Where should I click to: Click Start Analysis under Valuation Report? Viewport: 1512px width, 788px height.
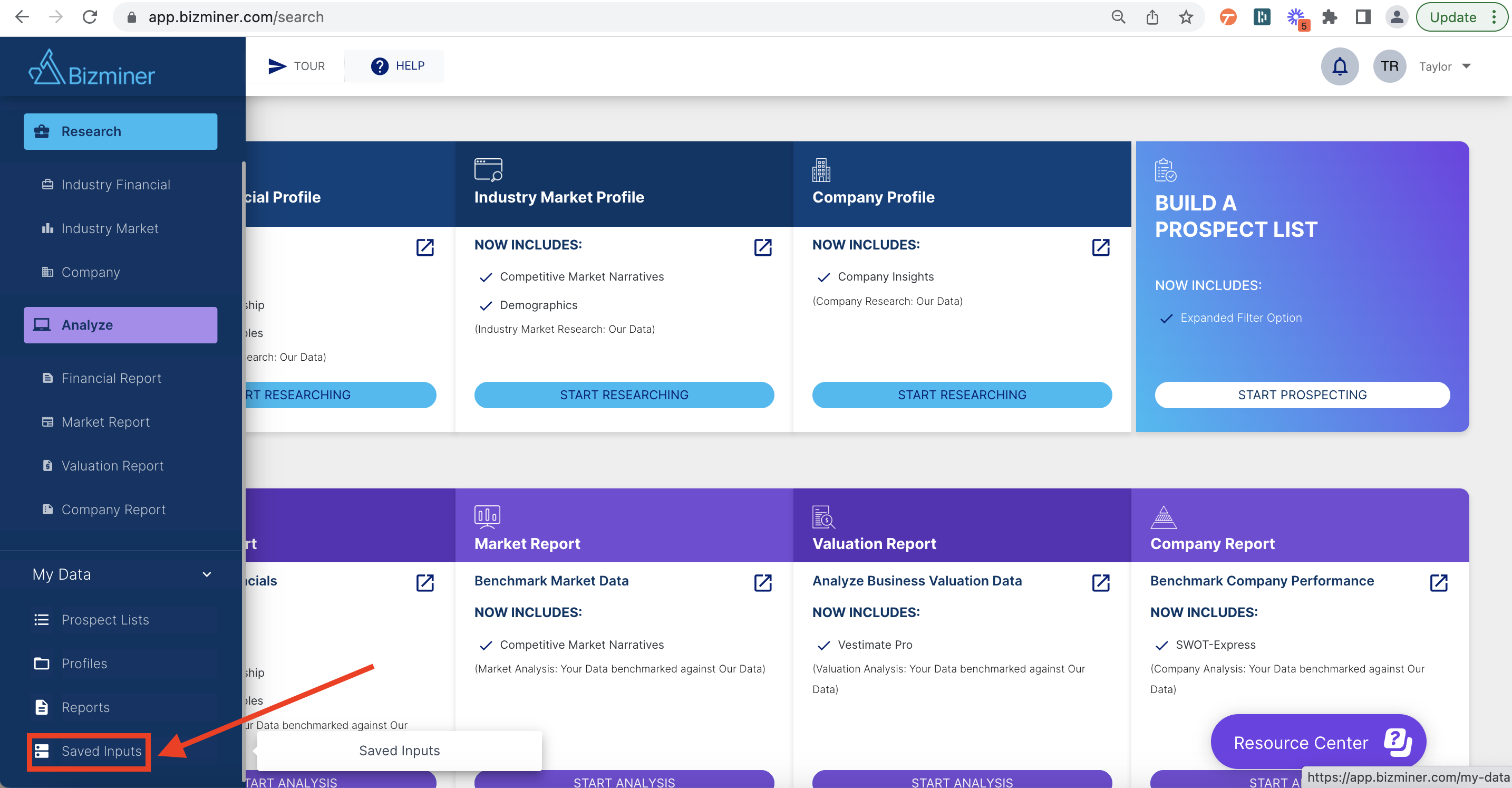pyautogui.click(x=962, y=780)
